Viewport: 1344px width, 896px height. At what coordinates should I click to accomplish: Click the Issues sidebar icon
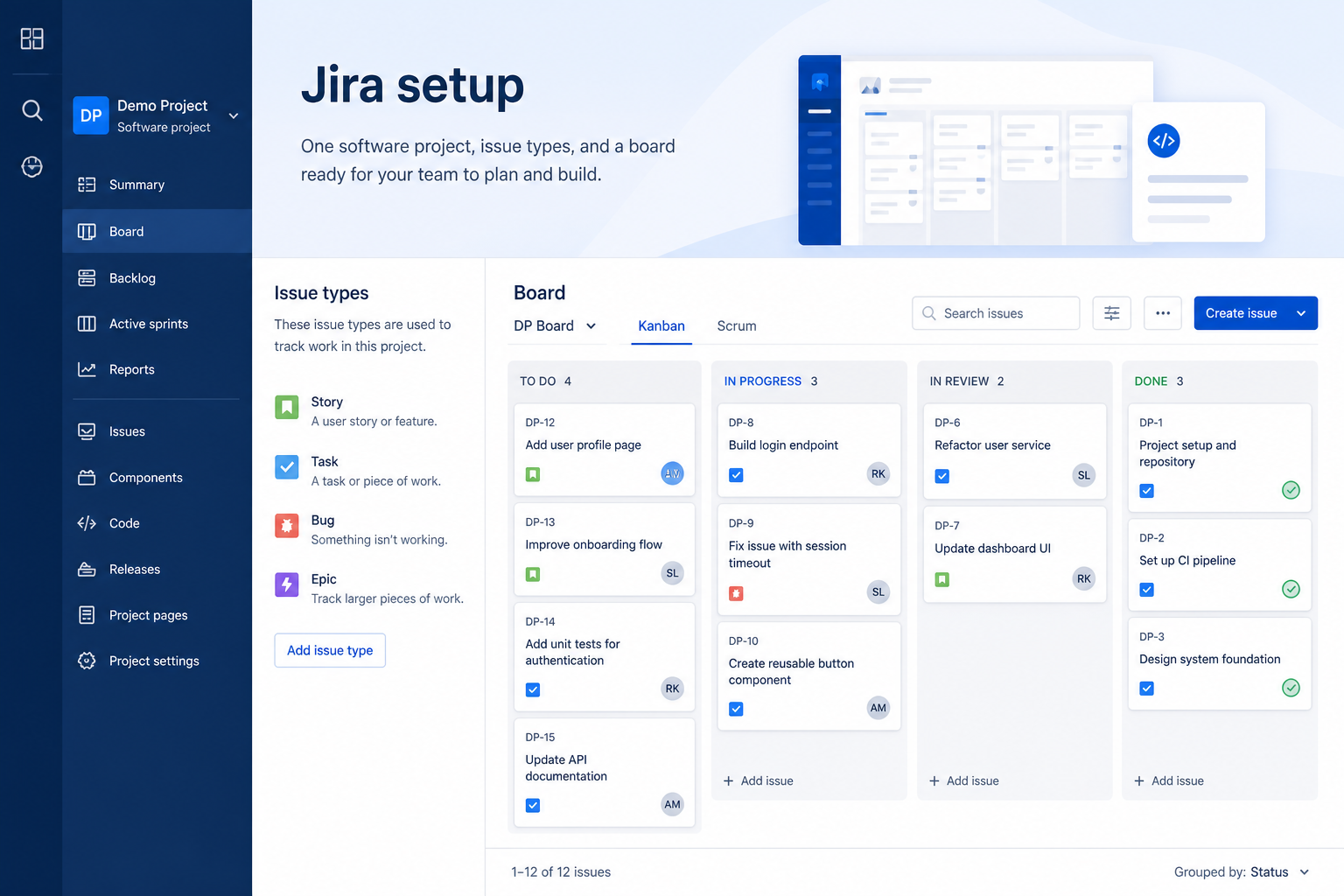tap(87, 431)
